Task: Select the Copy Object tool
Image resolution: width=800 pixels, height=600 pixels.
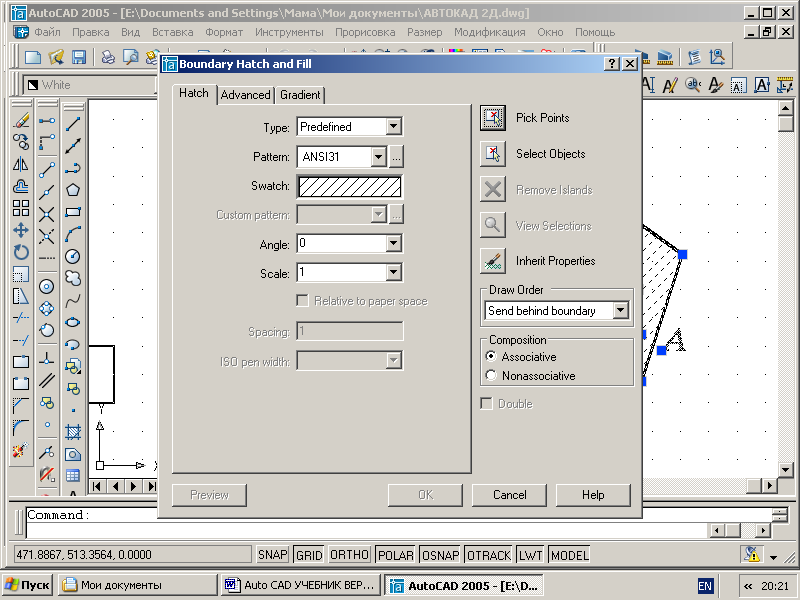Action: 21,142
